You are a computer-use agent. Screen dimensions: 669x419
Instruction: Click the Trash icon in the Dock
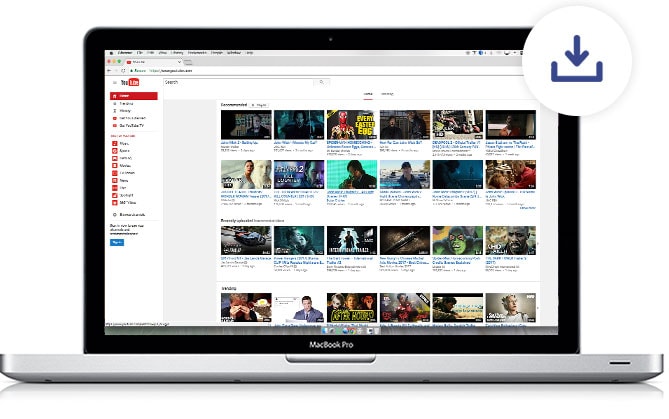click(377, 331)
